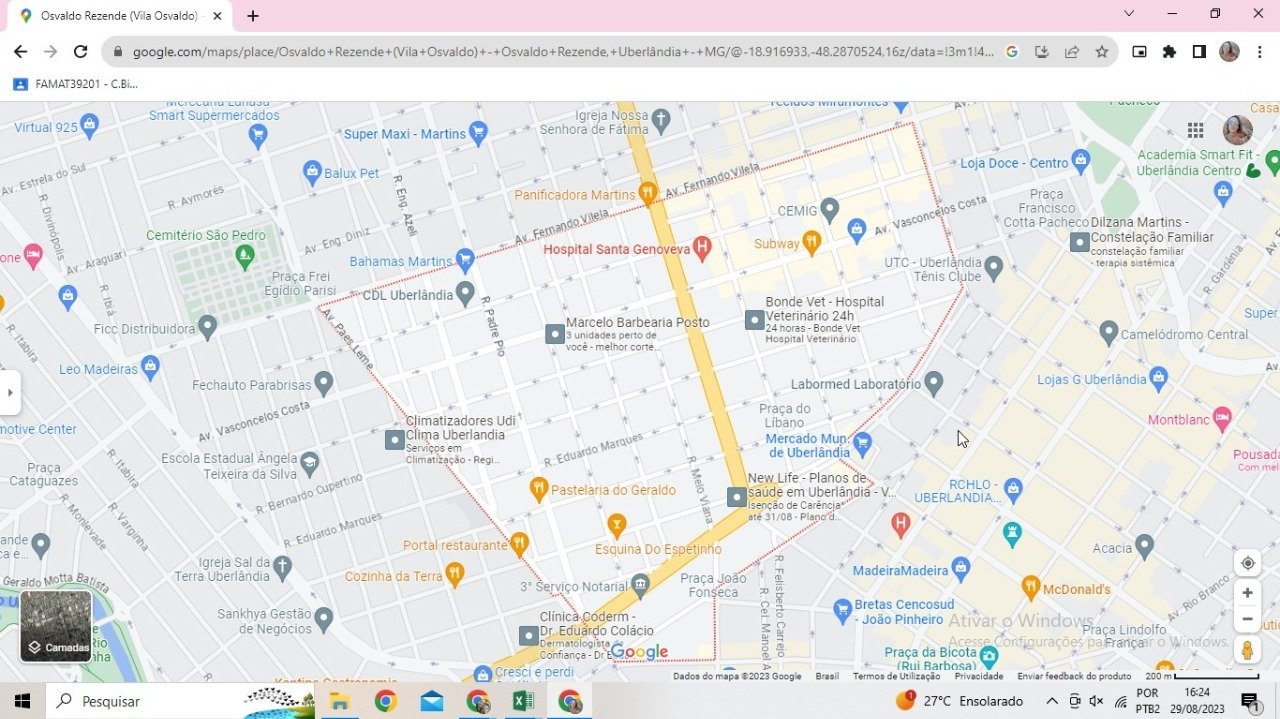Image resolution: width=1280 pixels, height=719 pixels.
Task: Click the Google account avatar on the map
Action: 1238,130
